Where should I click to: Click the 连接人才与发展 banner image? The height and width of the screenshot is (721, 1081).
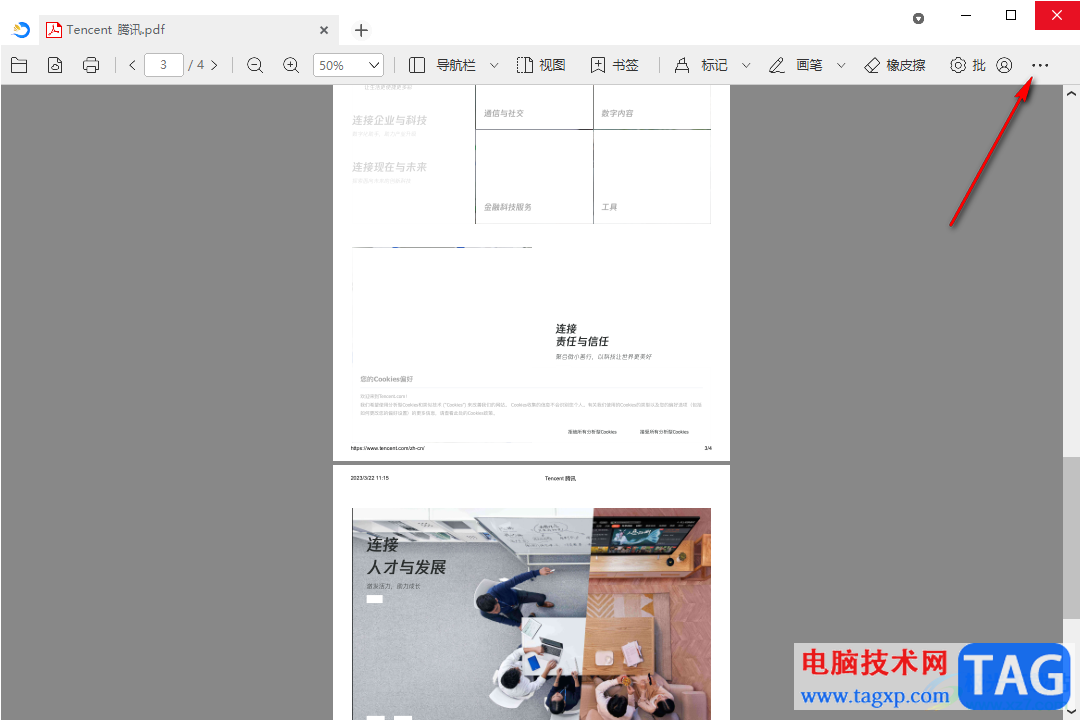[531, 613]
